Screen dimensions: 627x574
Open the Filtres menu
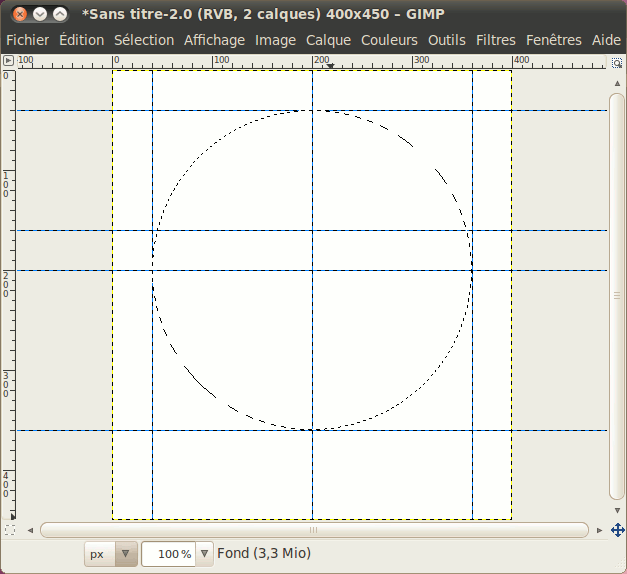click(496, 40)
